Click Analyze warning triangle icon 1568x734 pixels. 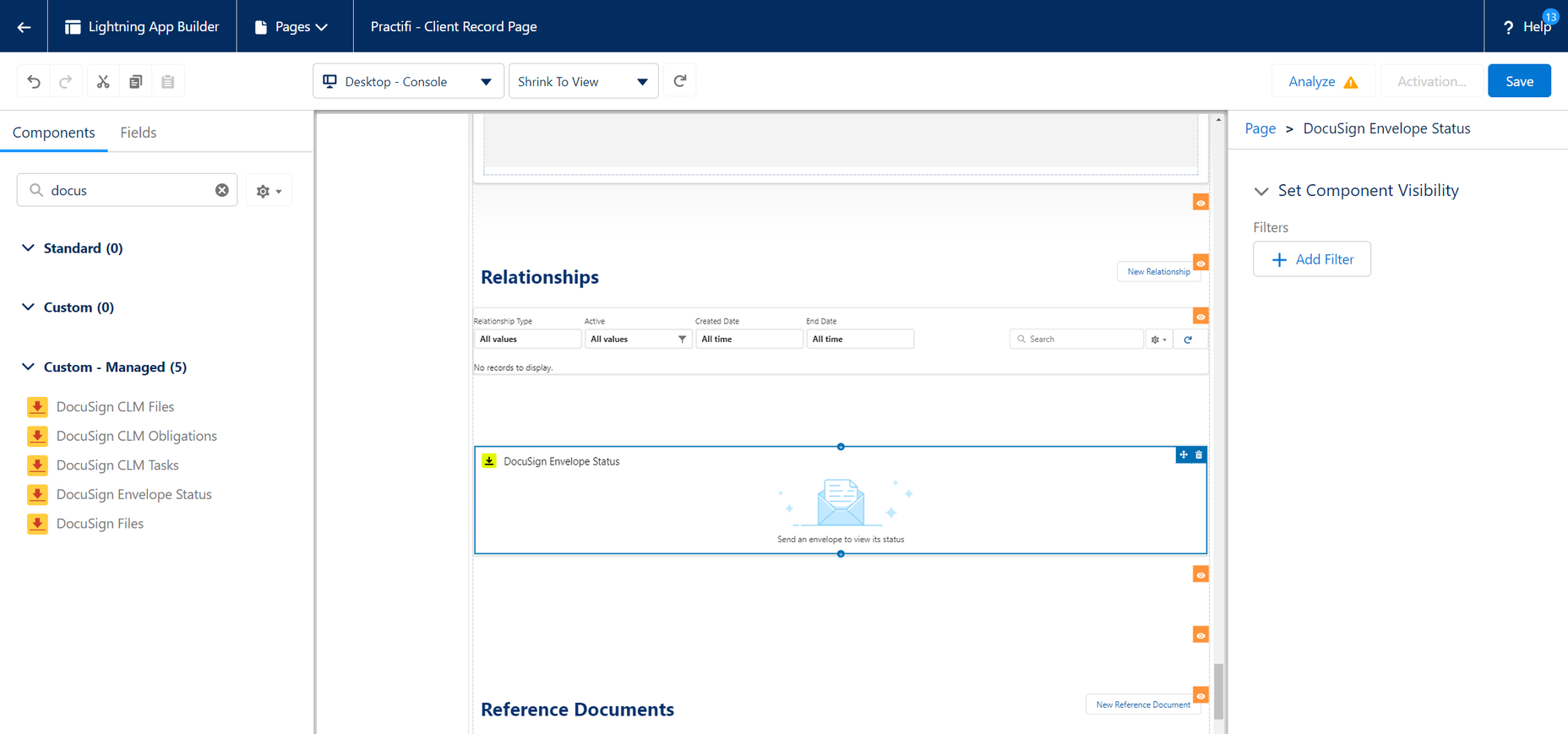point(1351,82)
